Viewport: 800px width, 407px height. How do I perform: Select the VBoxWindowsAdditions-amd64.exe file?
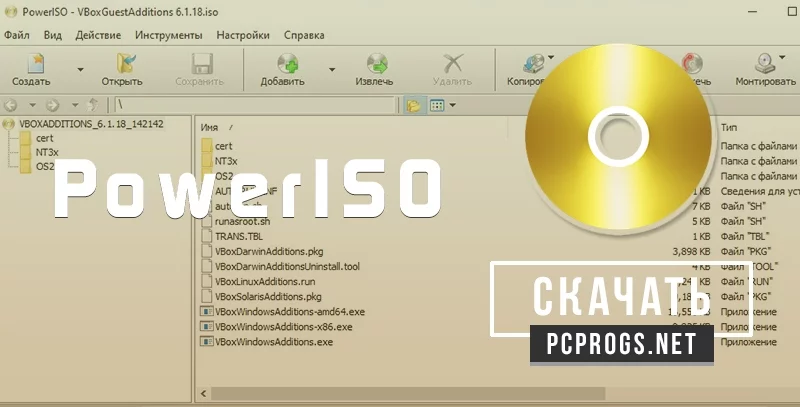click(290, 312)
